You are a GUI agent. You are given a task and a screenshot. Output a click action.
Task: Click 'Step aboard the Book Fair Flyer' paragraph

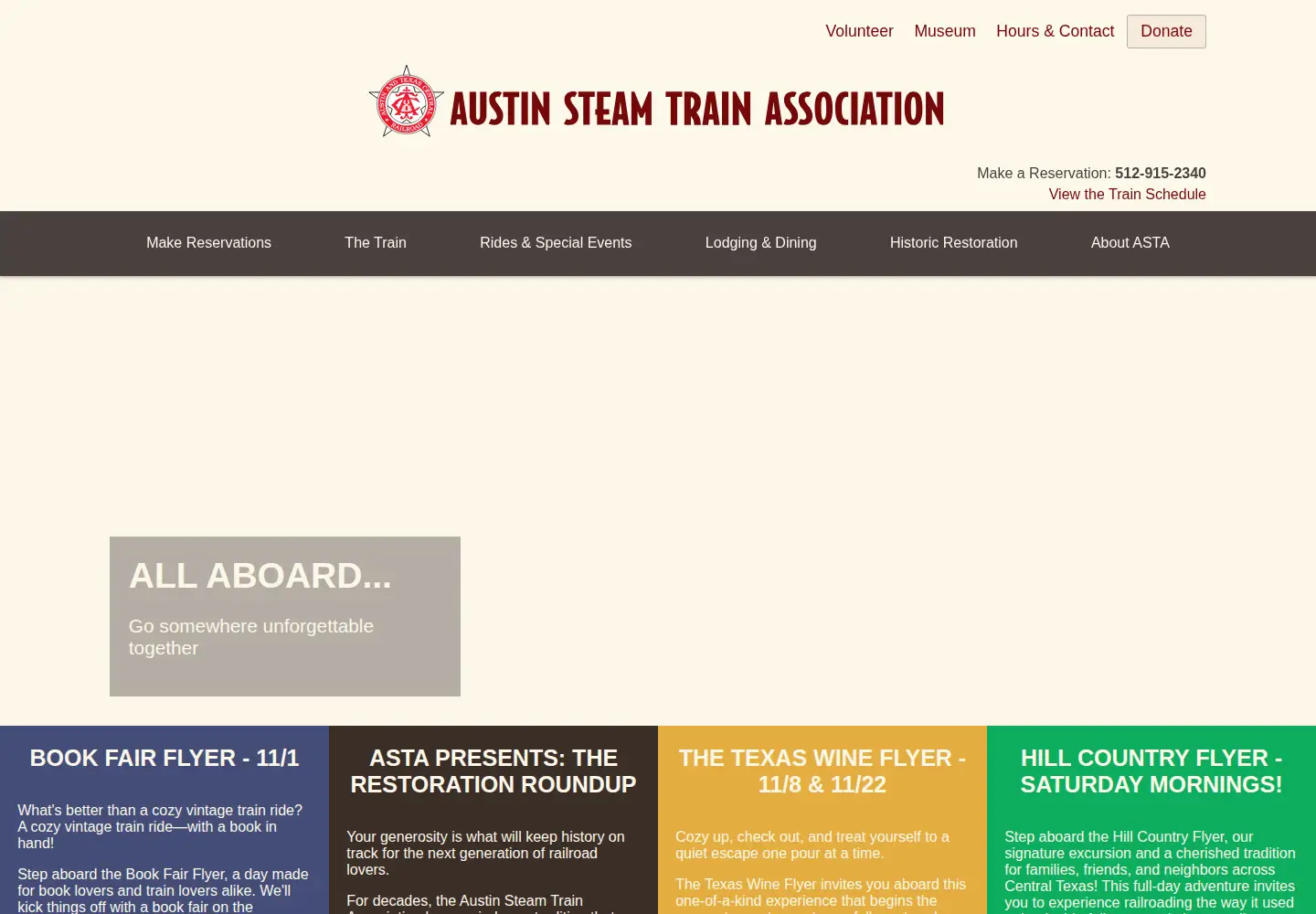click(x=163, y=890)
